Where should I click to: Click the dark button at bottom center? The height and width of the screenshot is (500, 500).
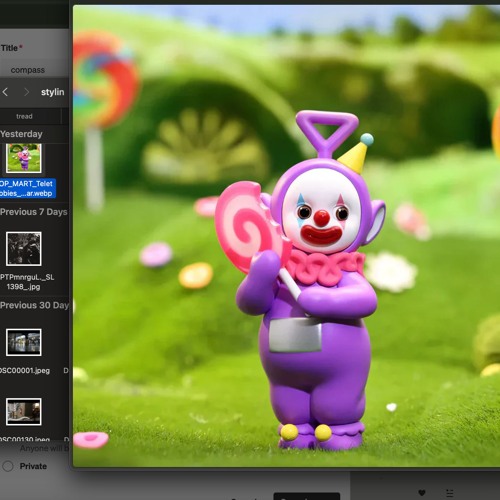307,496
